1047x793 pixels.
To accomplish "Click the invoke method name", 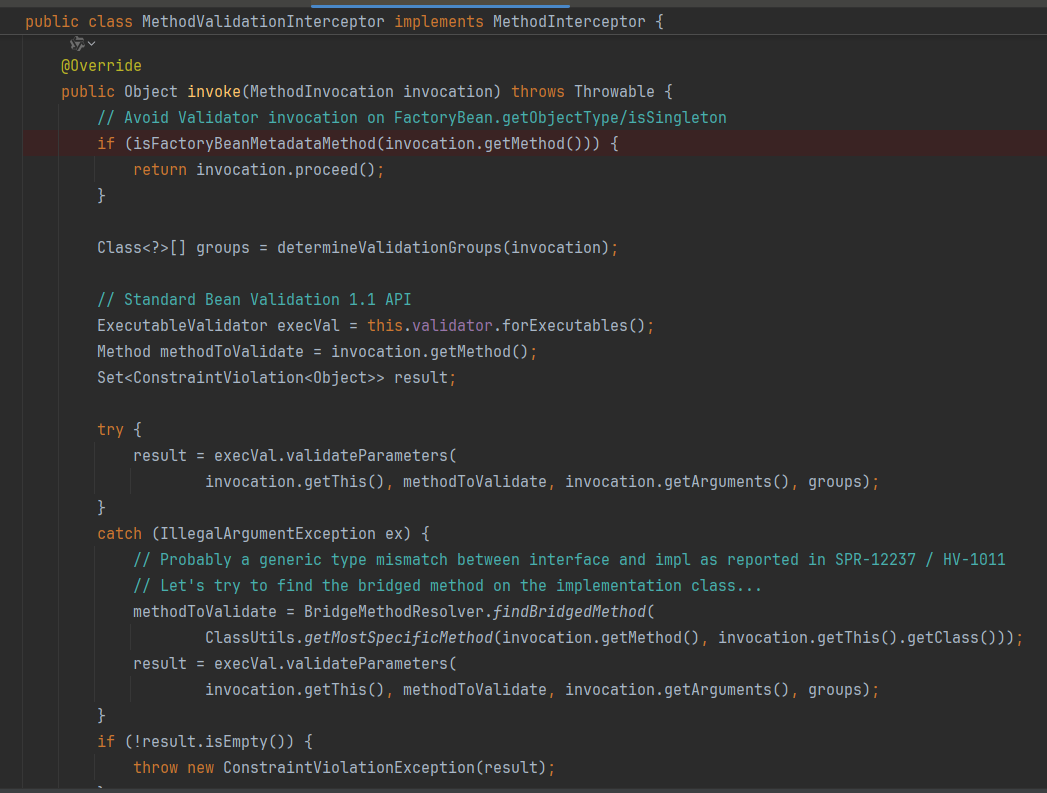I will click(x=214, y=91).
